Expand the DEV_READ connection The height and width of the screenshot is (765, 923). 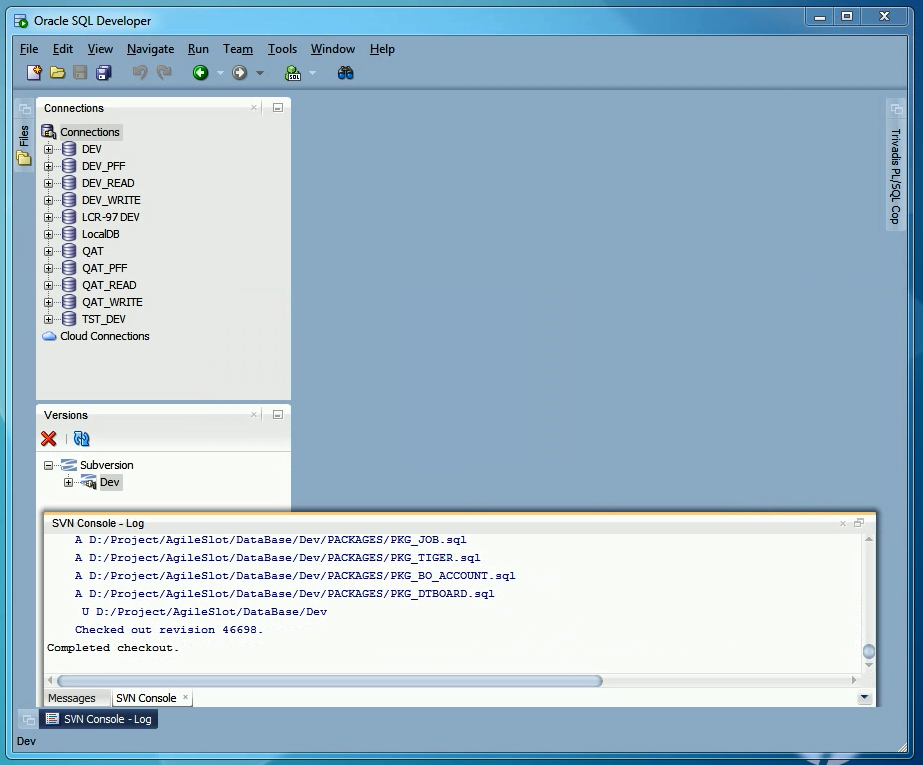tap(48, 184)
